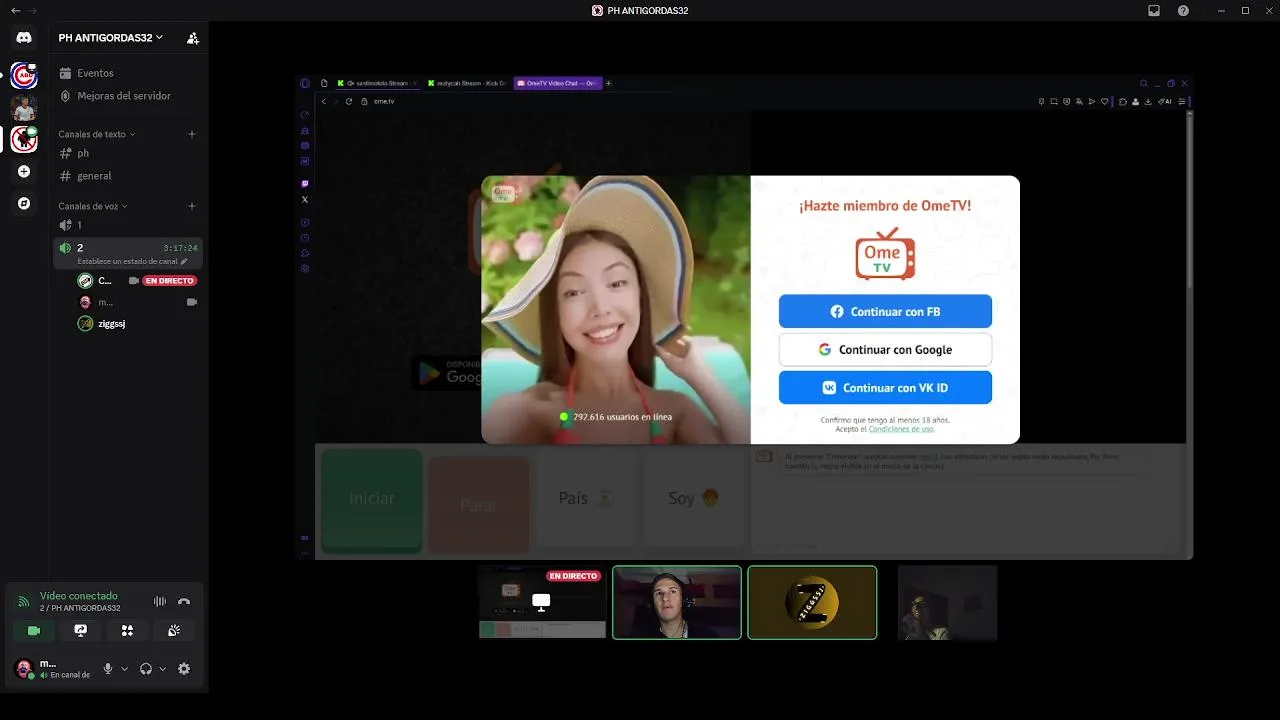Open Discord inbox icon in title bar
Viewport: 1280px width, 720px height.
click(1153, 10)
